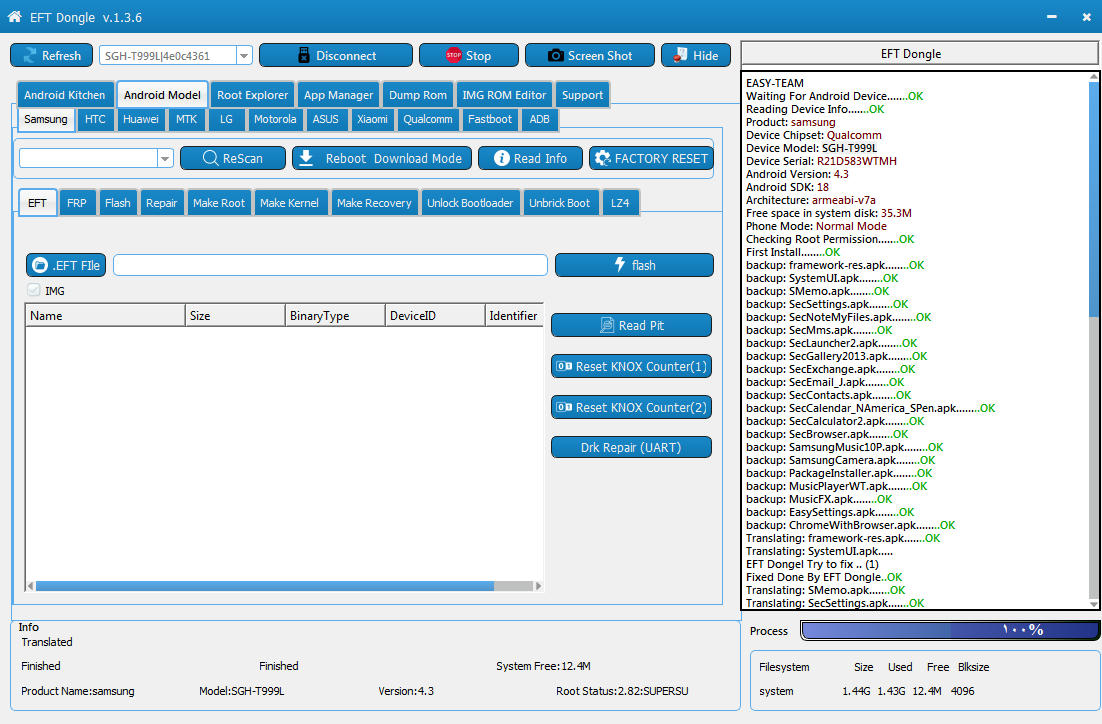Switch to the Android Kitchen tab
1102x724 pixels.
coord(64,95)
